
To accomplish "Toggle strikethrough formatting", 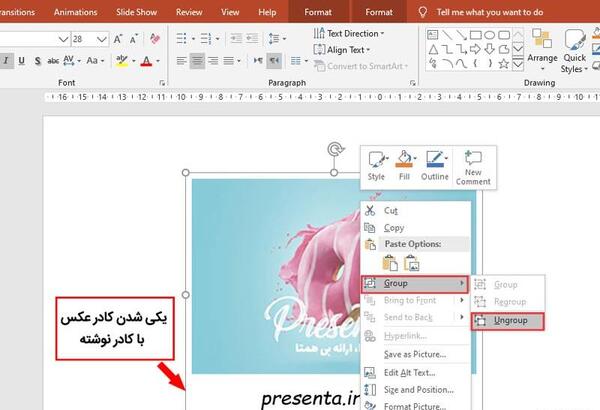I will tap(53, 60).
